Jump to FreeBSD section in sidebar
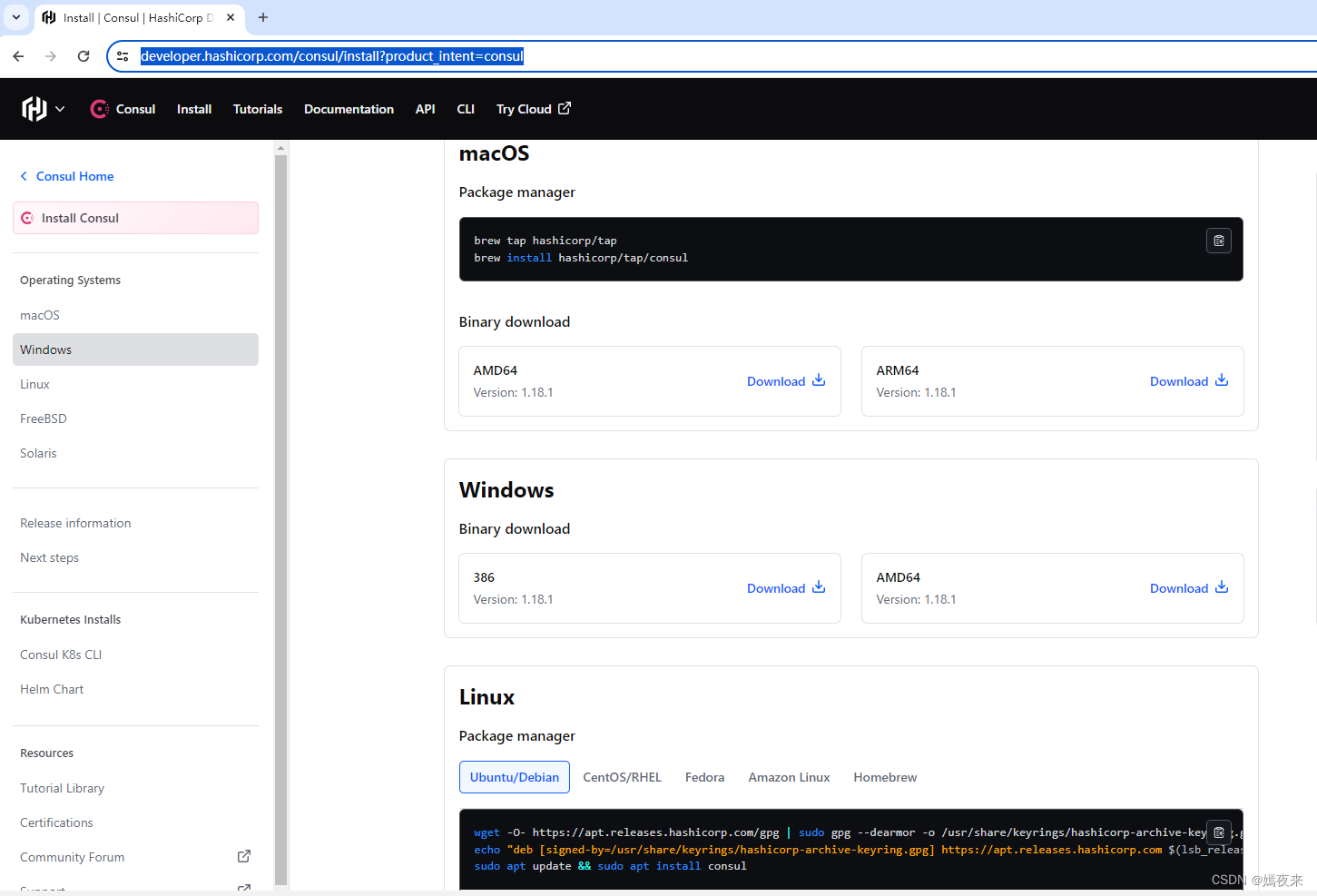This screenshot has height=896, width=1317. 44,418
